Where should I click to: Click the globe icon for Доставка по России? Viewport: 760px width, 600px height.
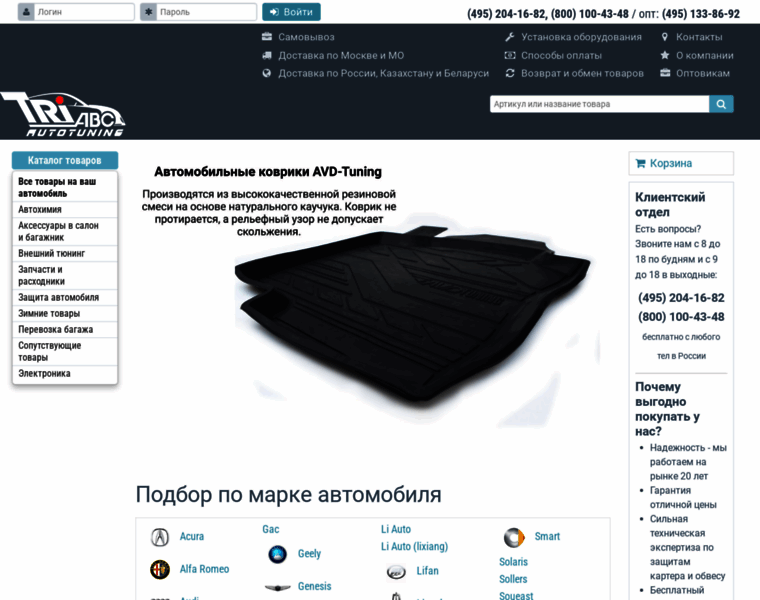267,73
